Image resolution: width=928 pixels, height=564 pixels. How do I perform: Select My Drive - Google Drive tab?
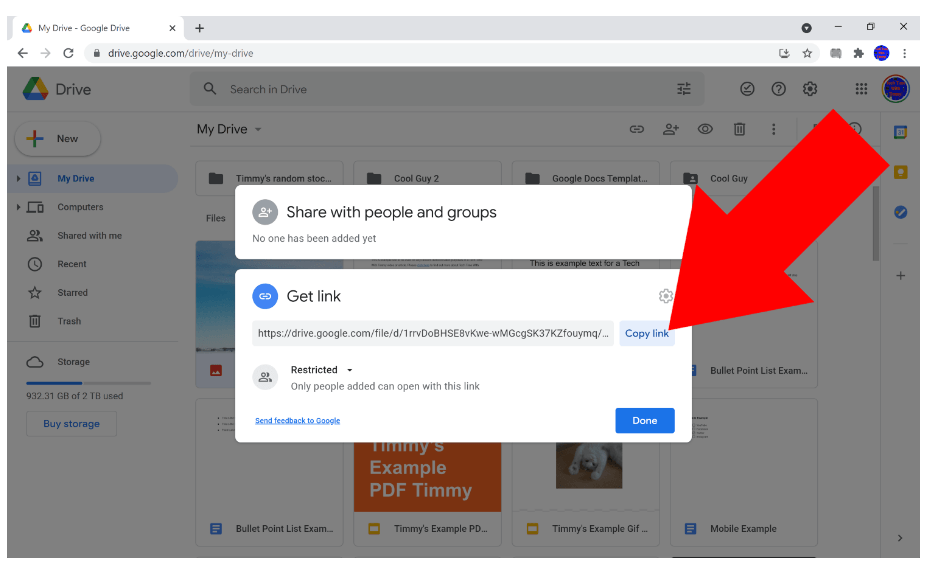(99, 28)
